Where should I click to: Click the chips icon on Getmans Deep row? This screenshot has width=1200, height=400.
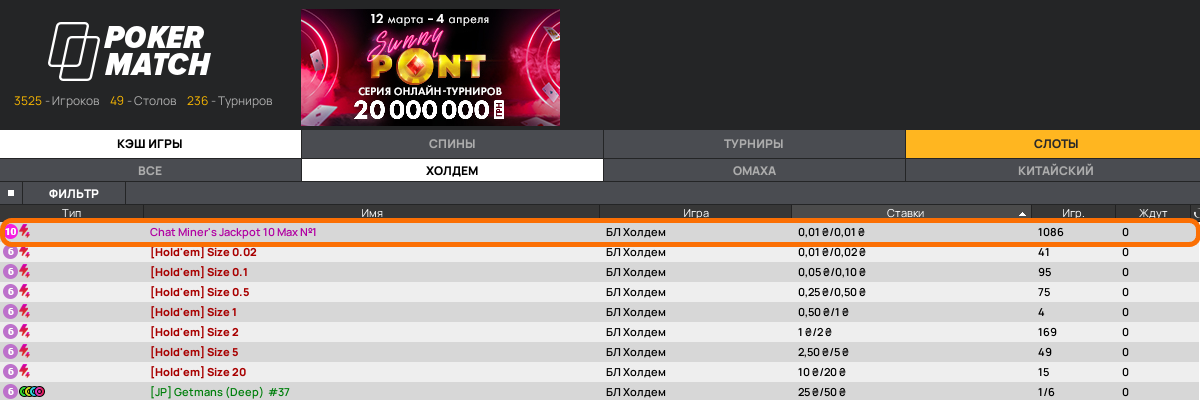33,392
